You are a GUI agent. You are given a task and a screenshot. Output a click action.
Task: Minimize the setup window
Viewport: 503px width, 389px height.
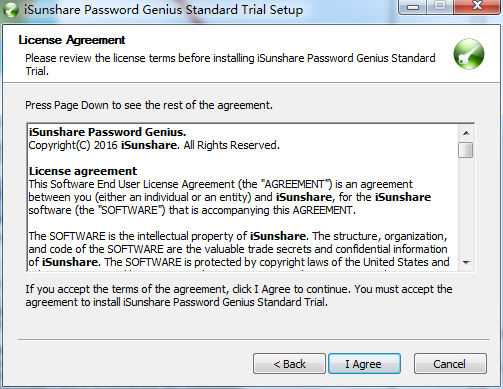[x=413, y=7]
